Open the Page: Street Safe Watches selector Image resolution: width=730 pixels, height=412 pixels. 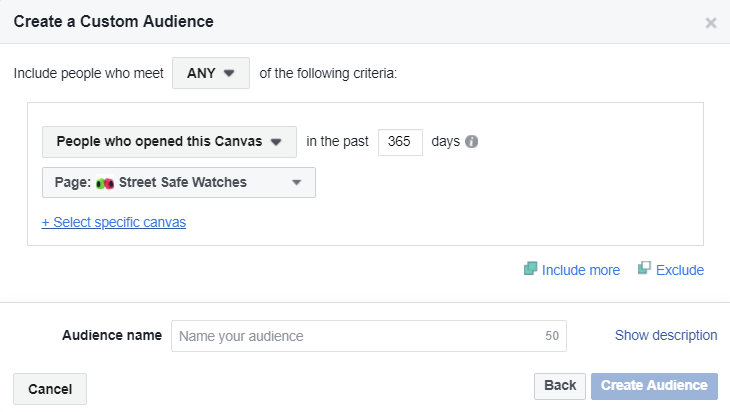tap(178, 183)
